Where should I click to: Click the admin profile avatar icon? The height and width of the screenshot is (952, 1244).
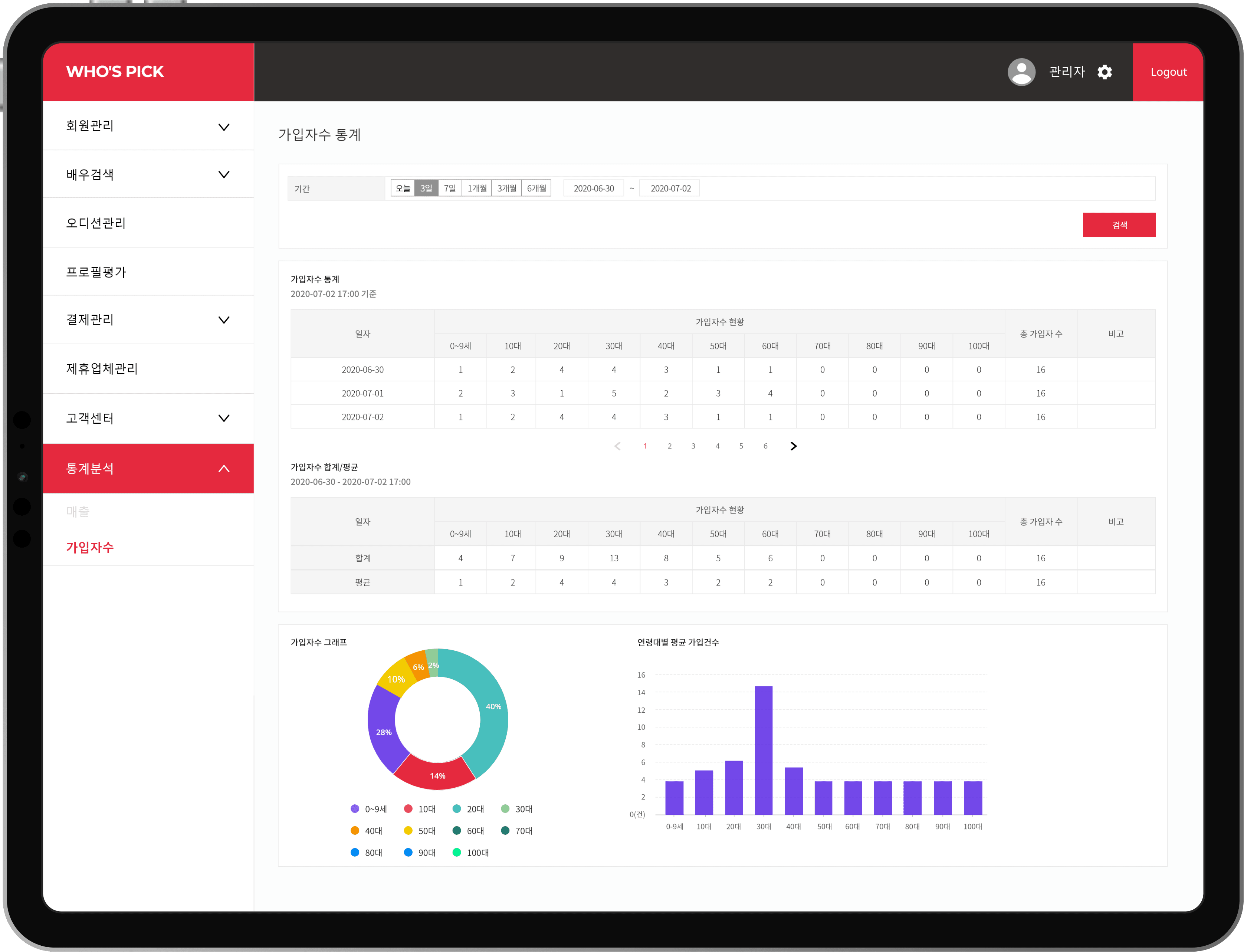tap(1021, 72)
